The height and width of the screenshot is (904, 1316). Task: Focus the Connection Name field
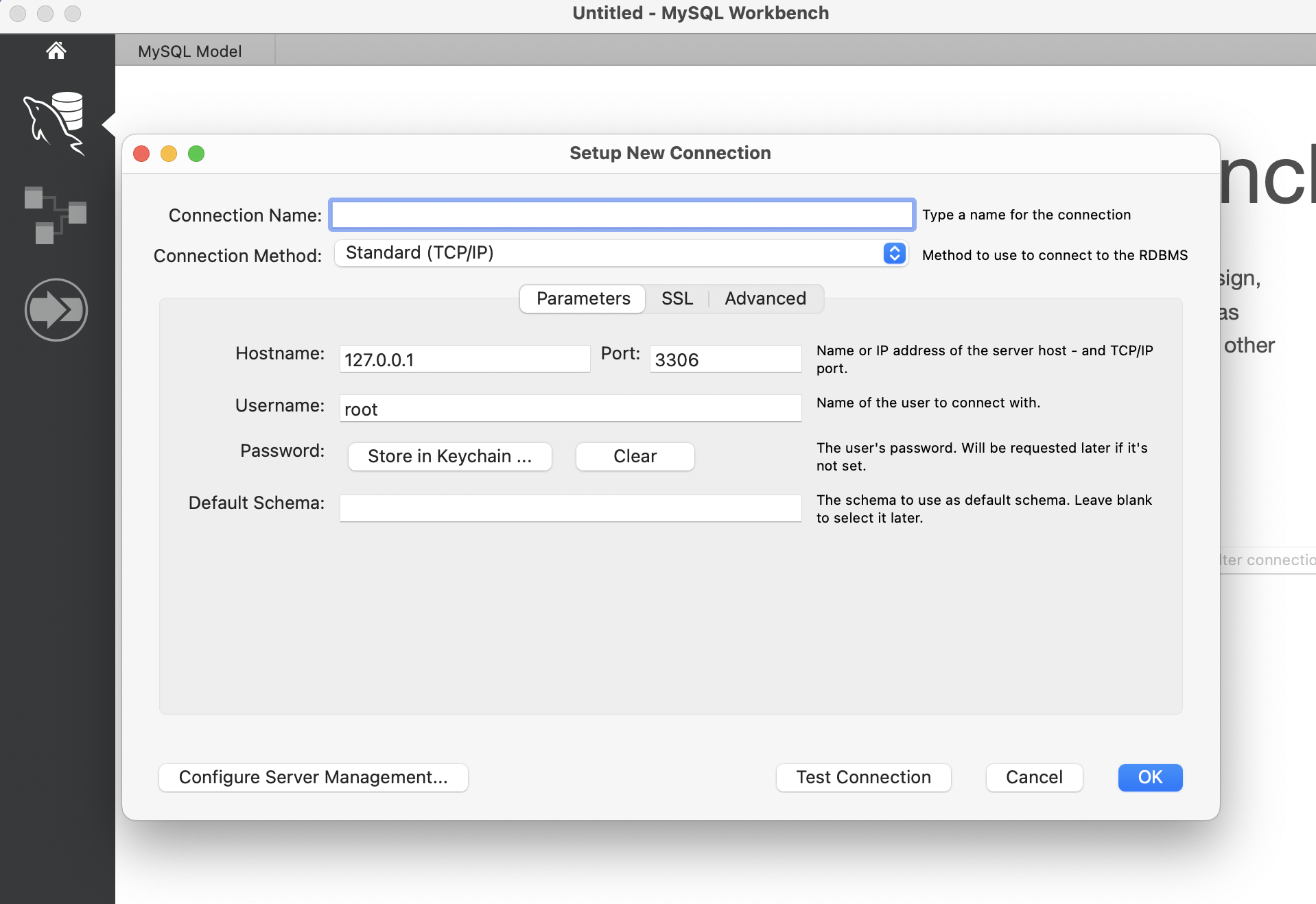[622, 215]
